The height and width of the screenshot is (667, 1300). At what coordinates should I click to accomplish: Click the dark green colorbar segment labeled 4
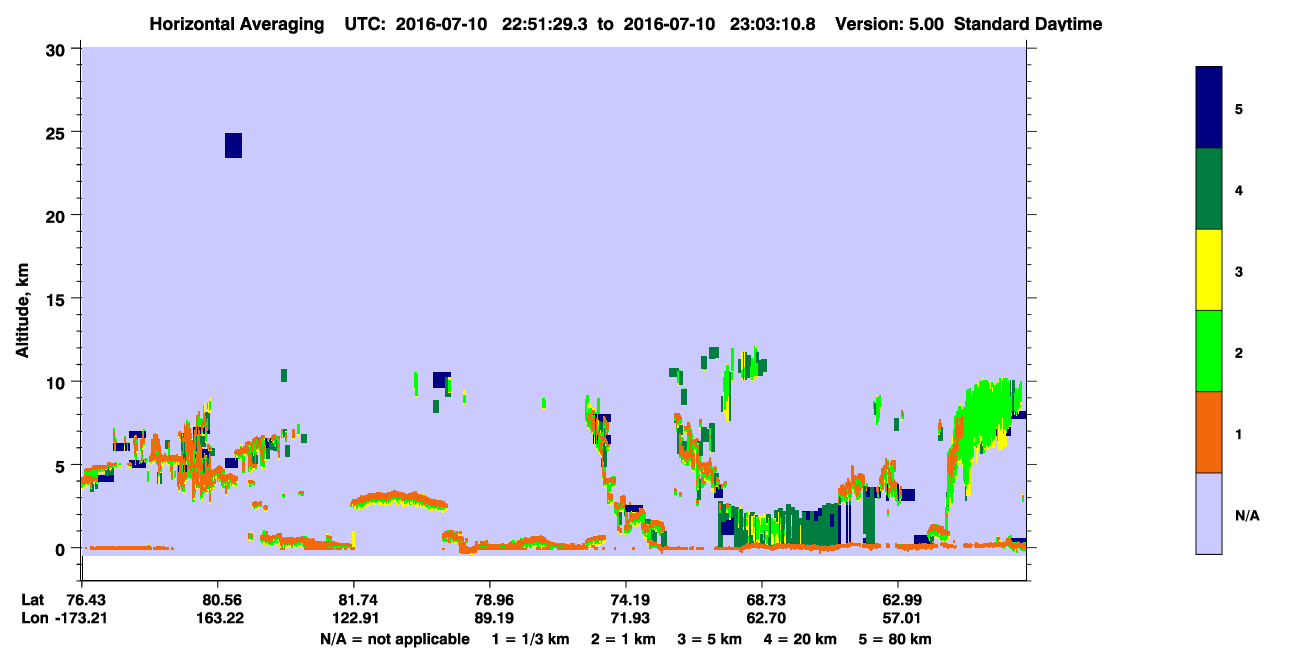pyautogui.click(x=1209, y=189)
